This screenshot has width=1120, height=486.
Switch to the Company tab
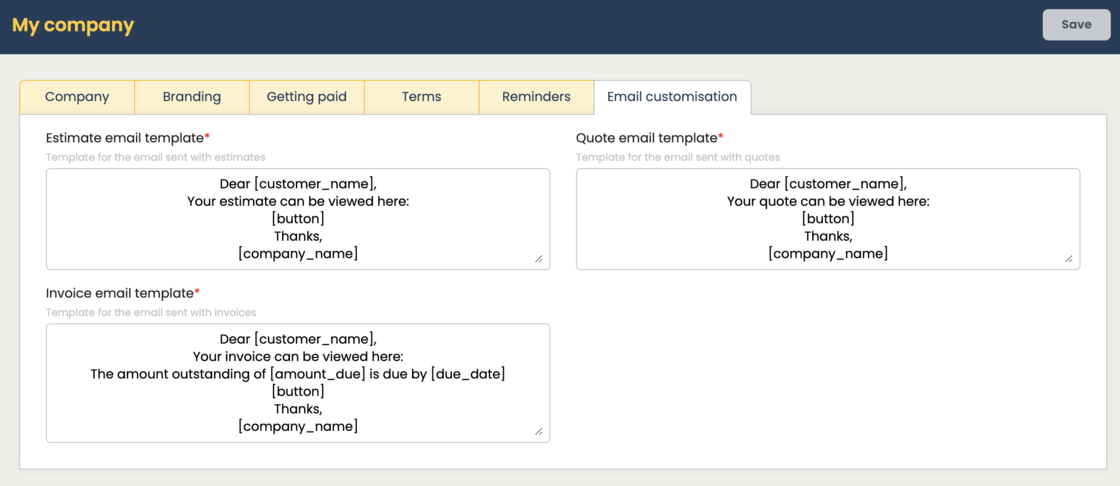point(77,97)
